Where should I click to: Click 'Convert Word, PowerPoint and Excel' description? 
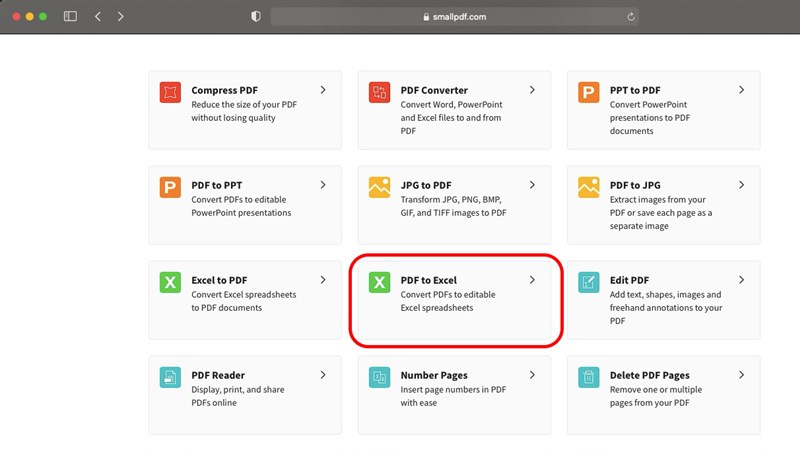tap(451, 117)
